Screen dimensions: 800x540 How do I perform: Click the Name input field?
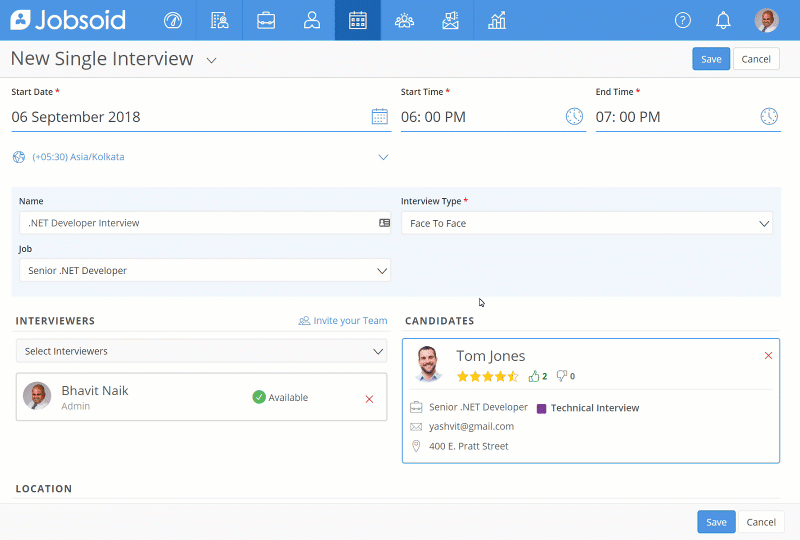(205, 223)
